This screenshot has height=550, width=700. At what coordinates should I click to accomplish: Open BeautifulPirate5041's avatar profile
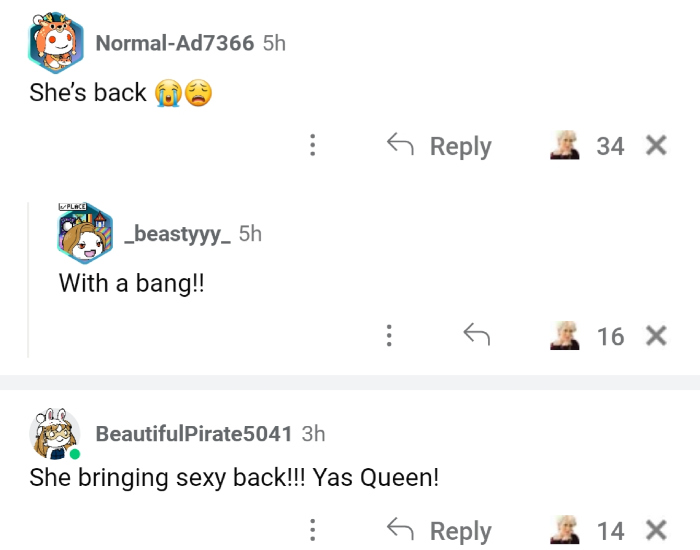pyautogui.click(x=55, y=434)
